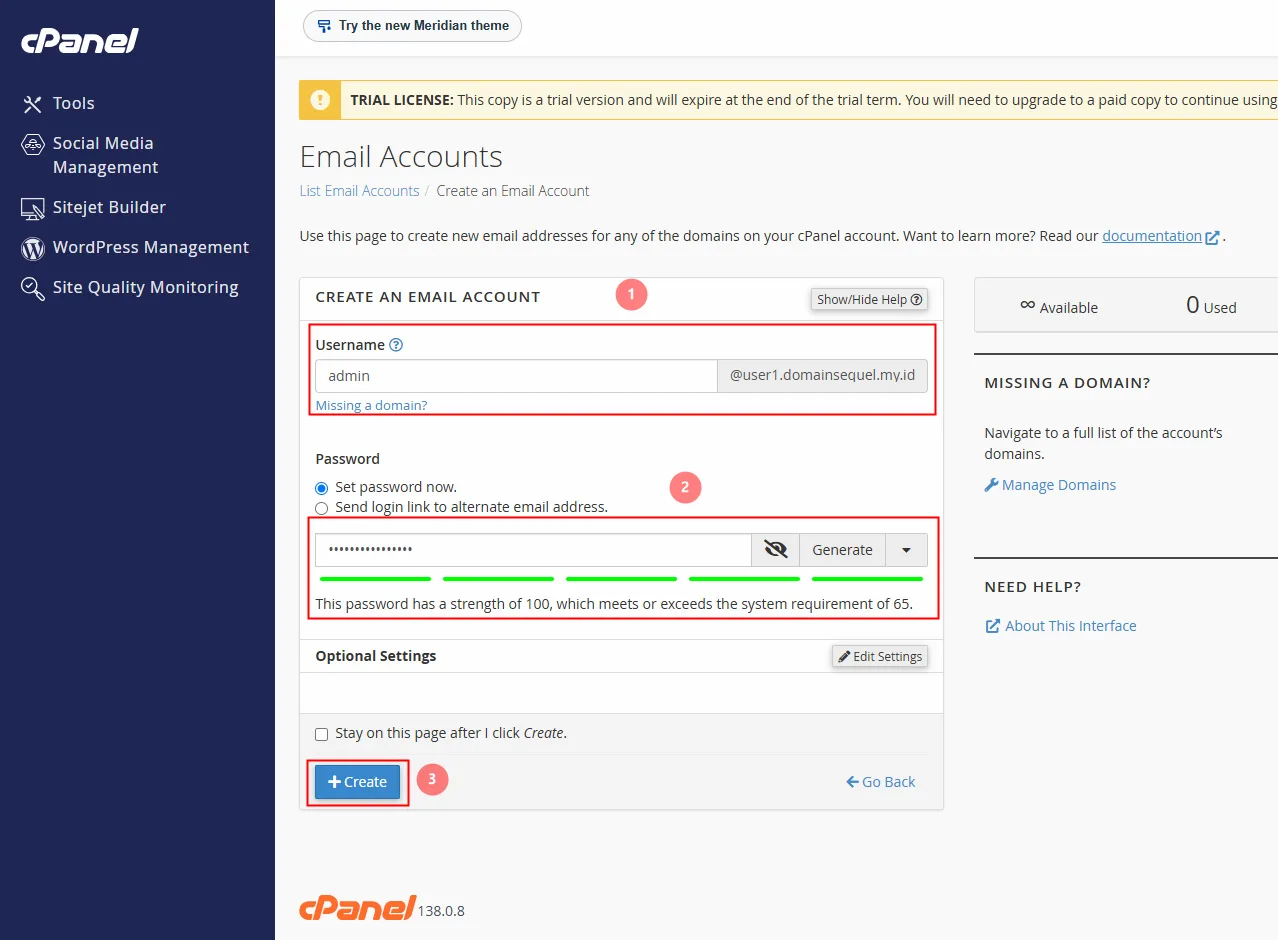
Task: Open Social Media Management in sidebar
Action: click(105, 155)
